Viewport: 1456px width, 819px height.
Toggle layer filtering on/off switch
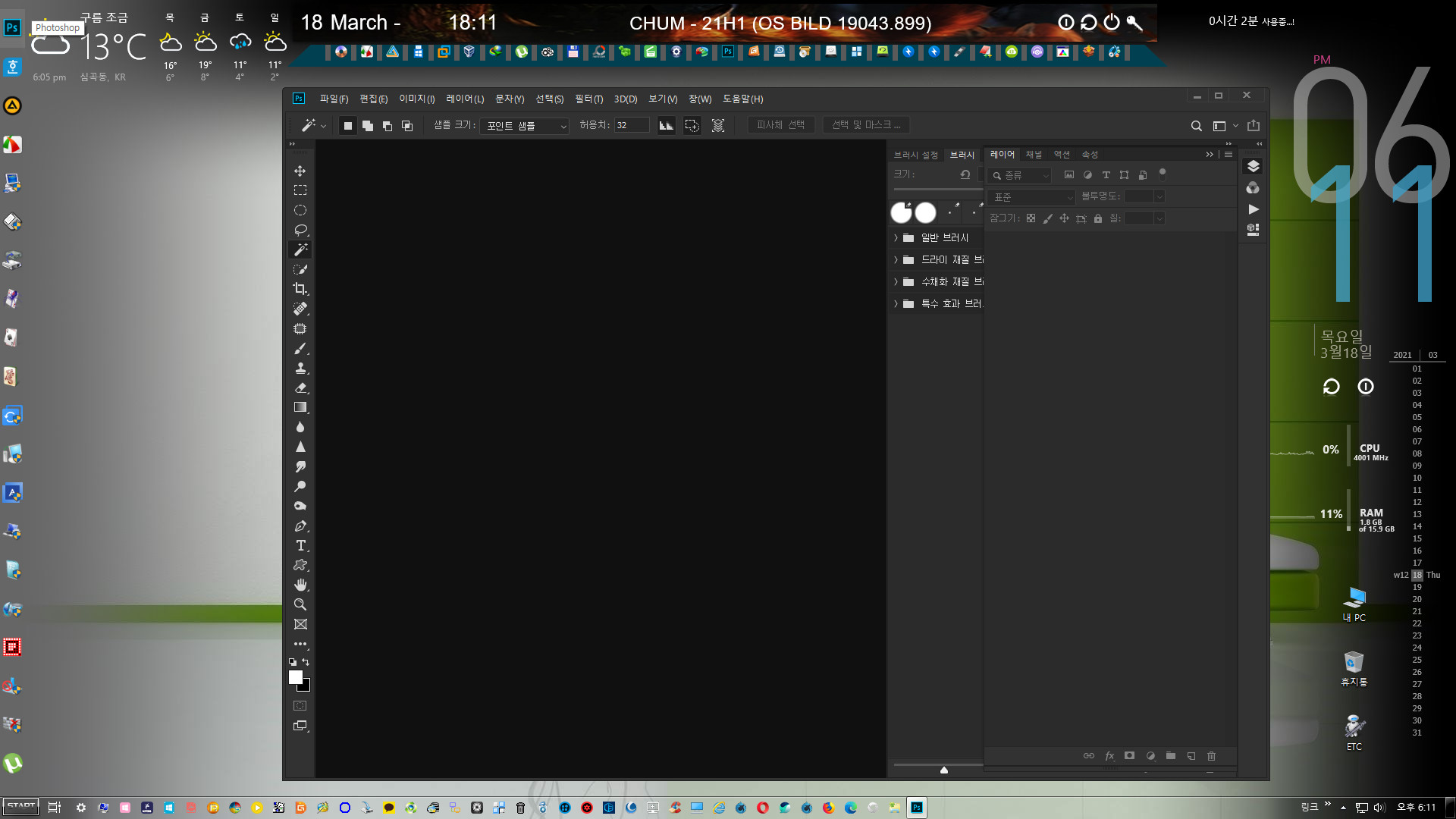(x=1163, y=174)
